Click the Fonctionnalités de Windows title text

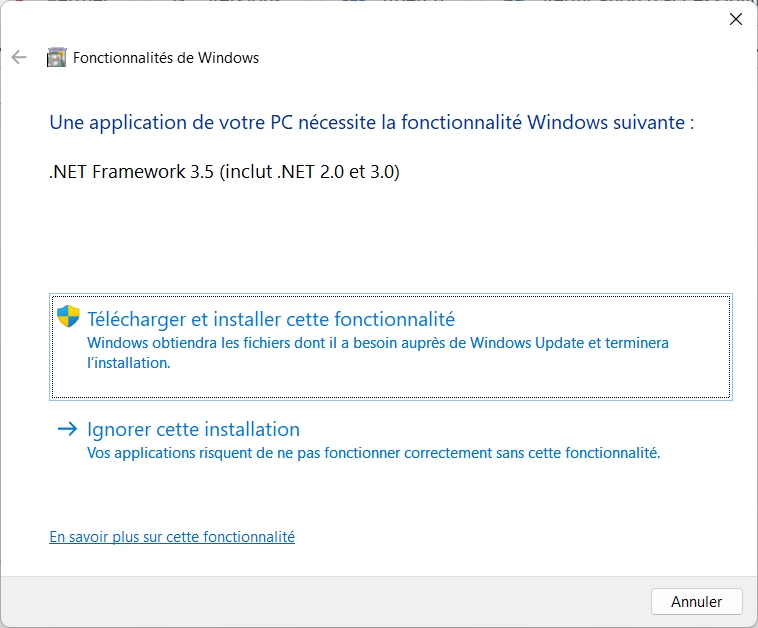(166, 58)
